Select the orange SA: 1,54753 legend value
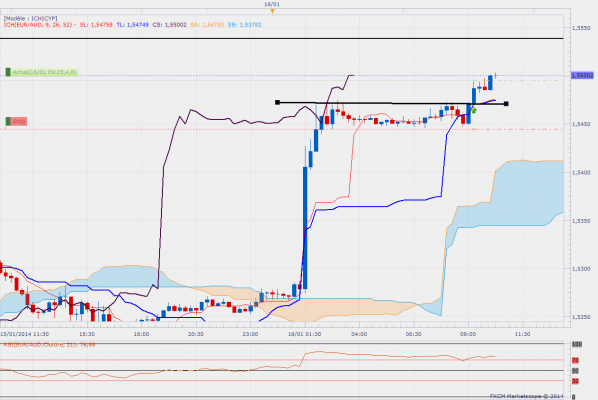598x400 pixels. click(207, 25)
